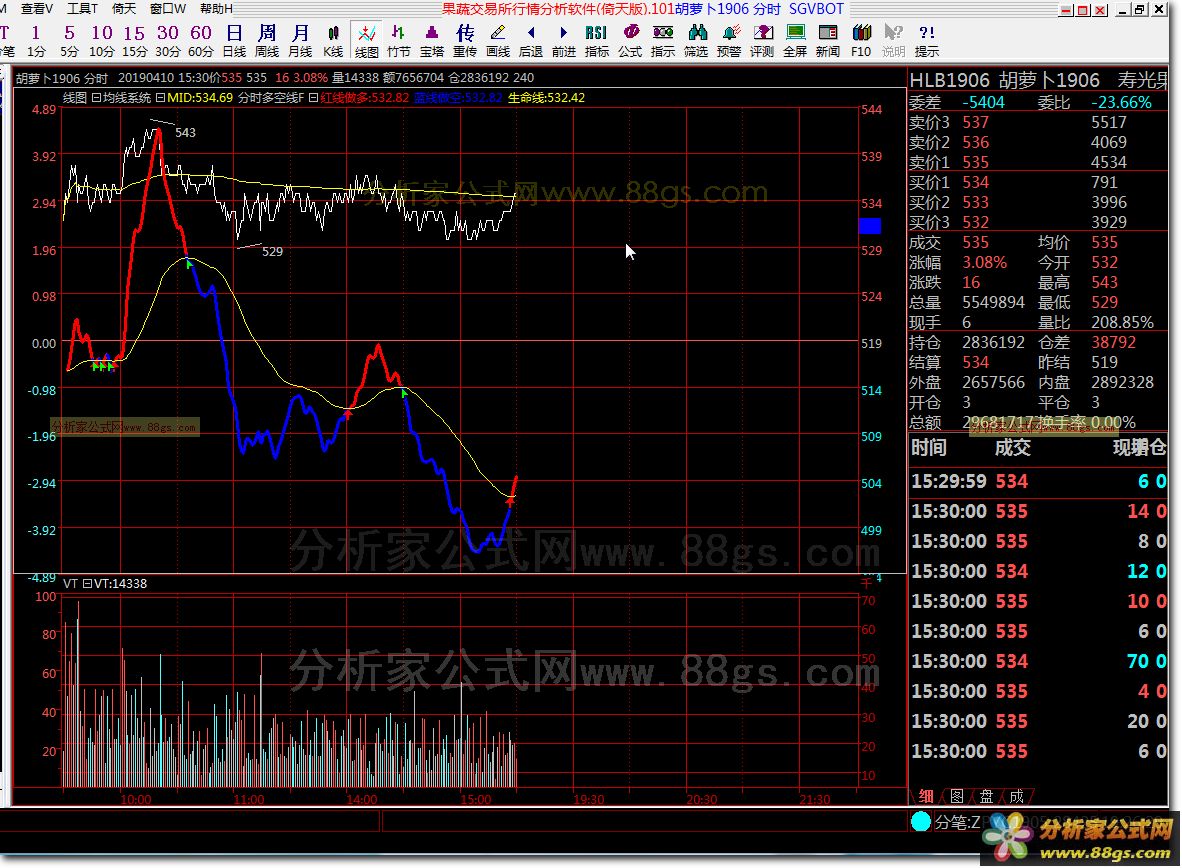Switch to the 成 trades tab

[x=1017, y=796]
